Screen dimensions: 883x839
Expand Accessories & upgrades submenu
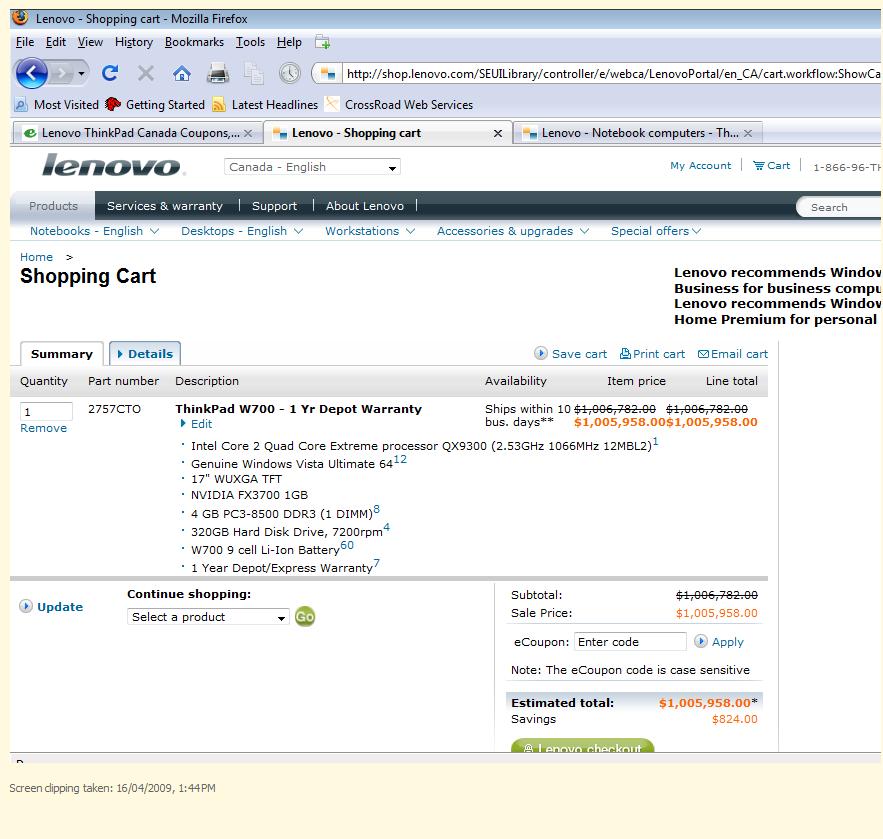tap(512, 231)
